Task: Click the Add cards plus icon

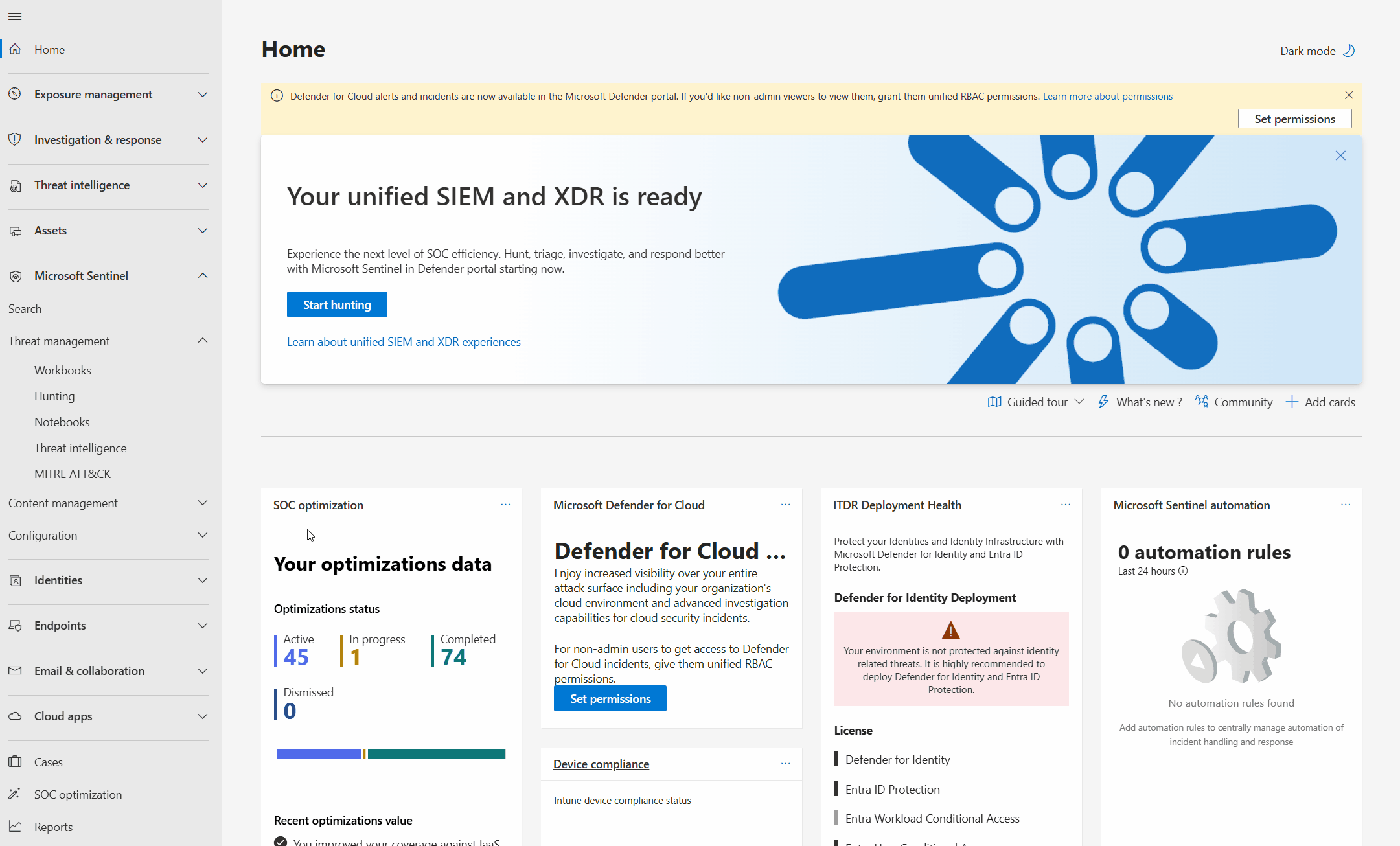Action: coord(1292,402)
